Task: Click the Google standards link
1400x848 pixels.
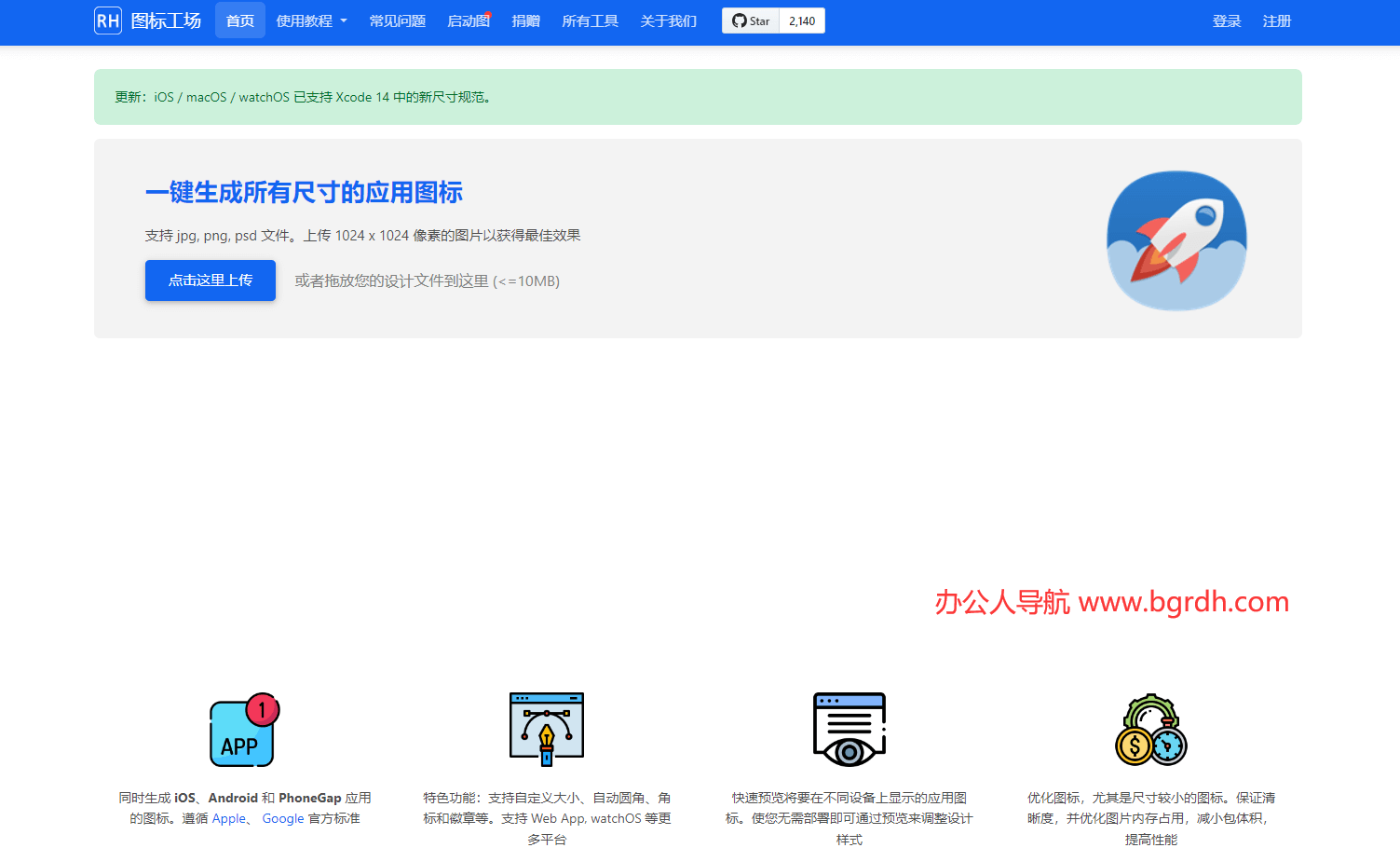Action: 283,818
